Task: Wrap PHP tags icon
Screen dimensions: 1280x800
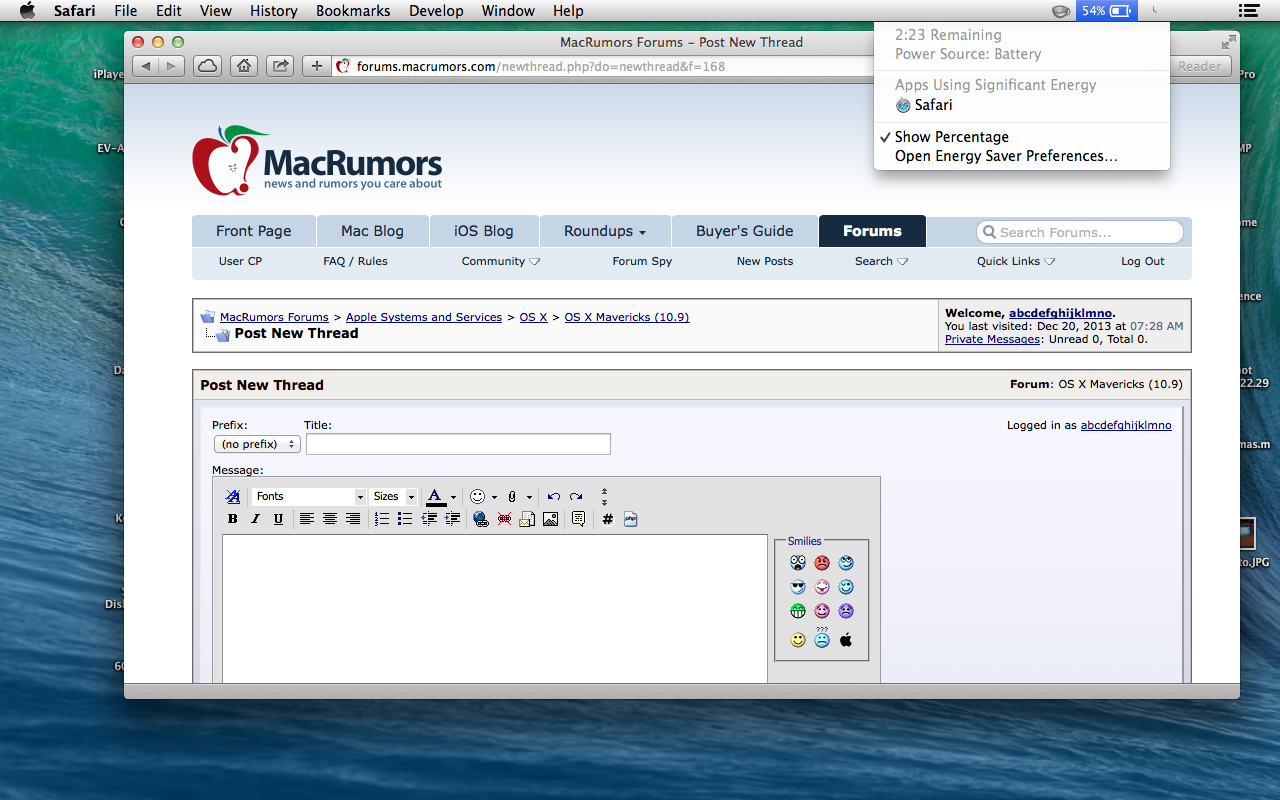Action: point(630,519)
